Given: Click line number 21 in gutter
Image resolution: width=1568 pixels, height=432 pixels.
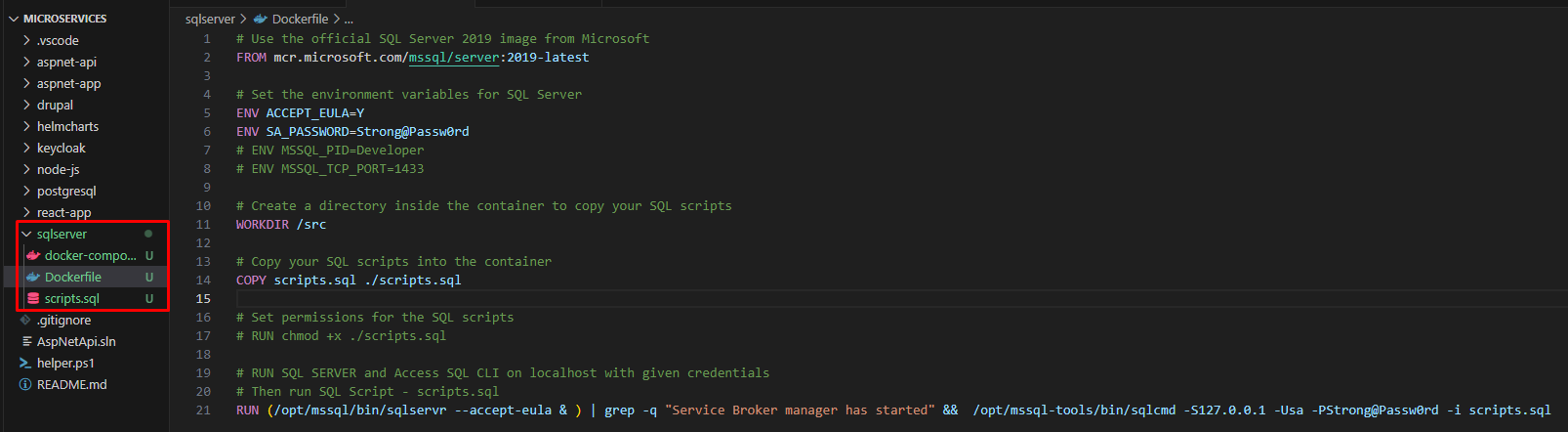Looking at the screenshot, I should 203,410.
